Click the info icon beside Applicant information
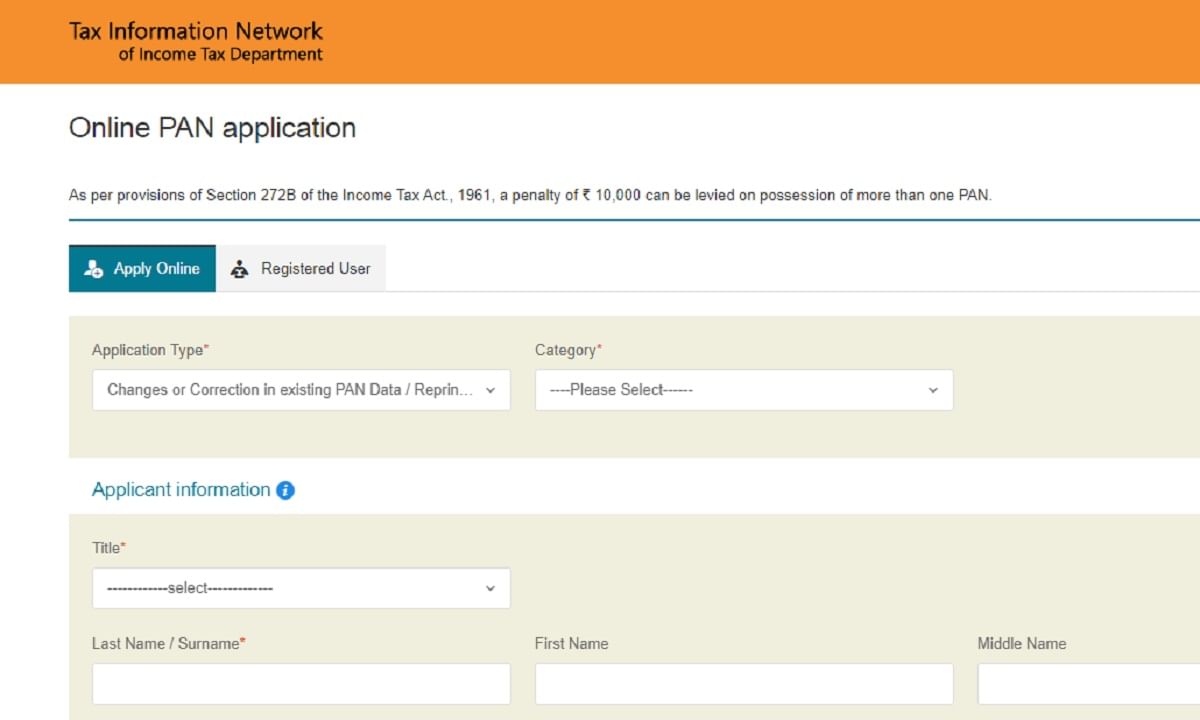Viewport: 1200px width, 720px height. point(285,490)
